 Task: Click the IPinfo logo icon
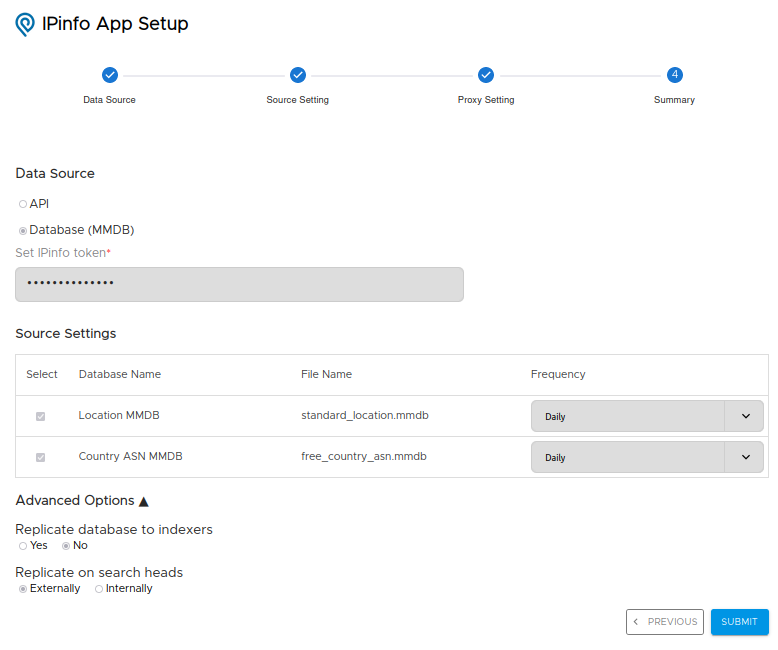25,24
